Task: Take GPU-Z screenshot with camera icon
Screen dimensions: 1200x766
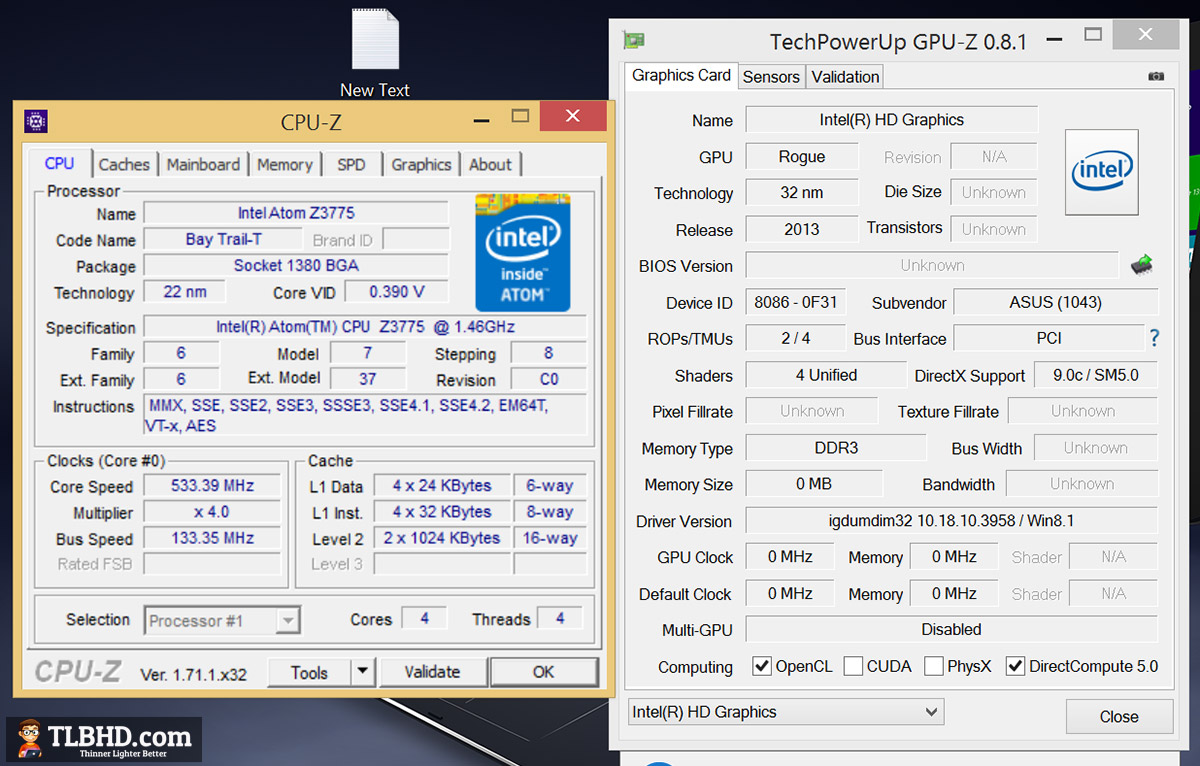Action: (1156, 76)
